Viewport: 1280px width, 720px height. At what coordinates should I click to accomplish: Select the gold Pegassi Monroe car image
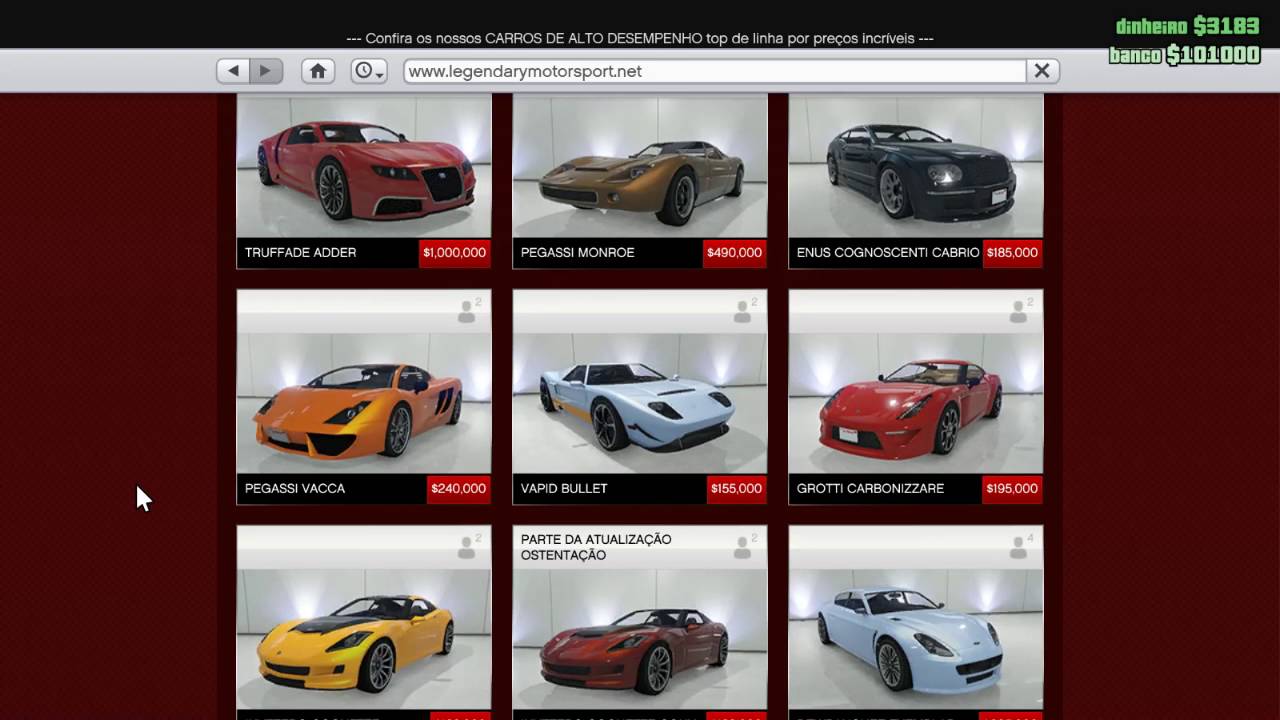[x=640, y=166]
